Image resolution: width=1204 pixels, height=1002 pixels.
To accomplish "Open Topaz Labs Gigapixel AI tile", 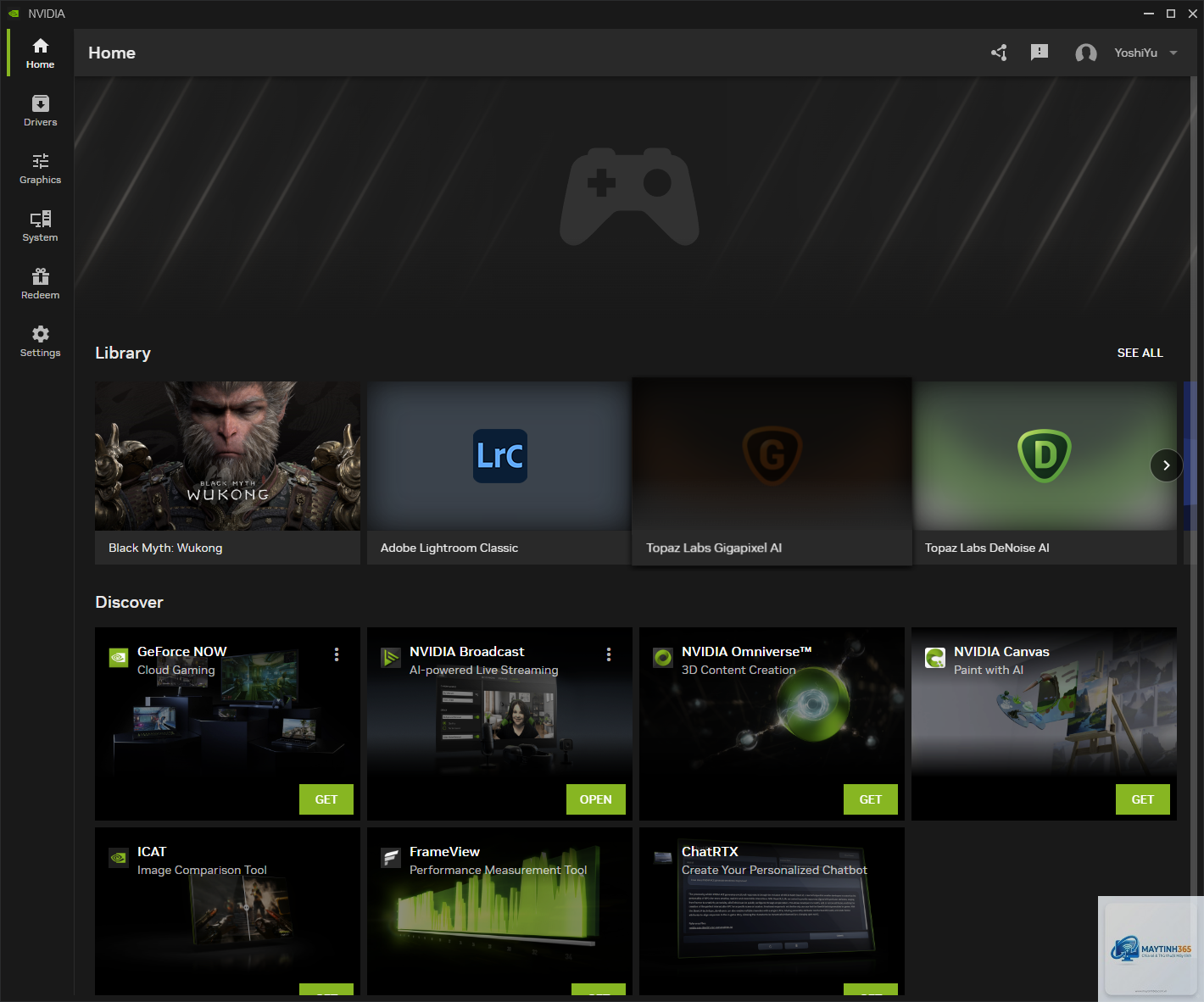I will pos(772,471).
